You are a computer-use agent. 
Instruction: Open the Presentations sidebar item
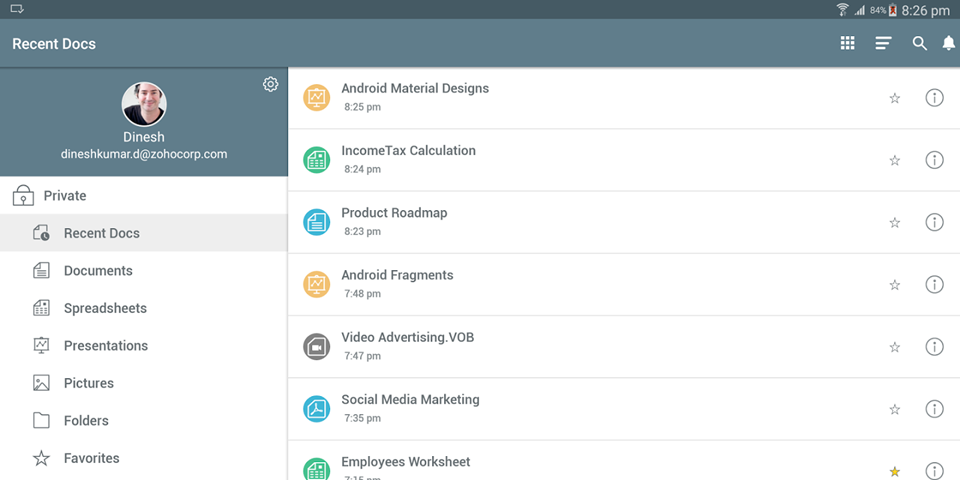pos(144,345)
